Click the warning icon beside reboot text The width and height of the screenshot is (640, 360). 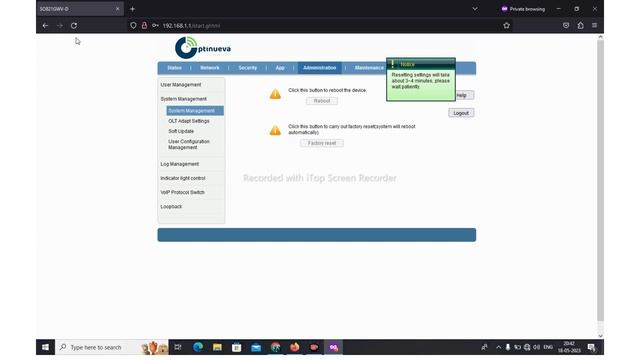(275, 94)
